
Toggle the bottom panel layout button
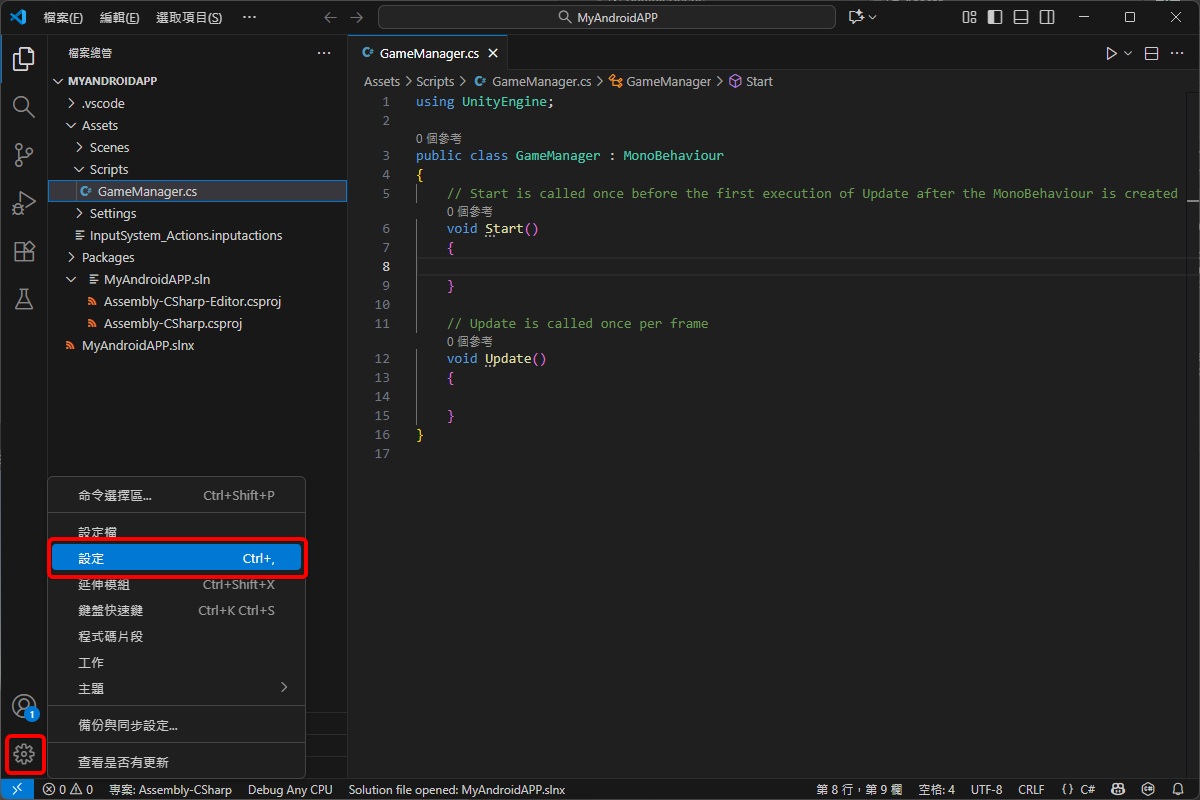tap(1021, 17)
